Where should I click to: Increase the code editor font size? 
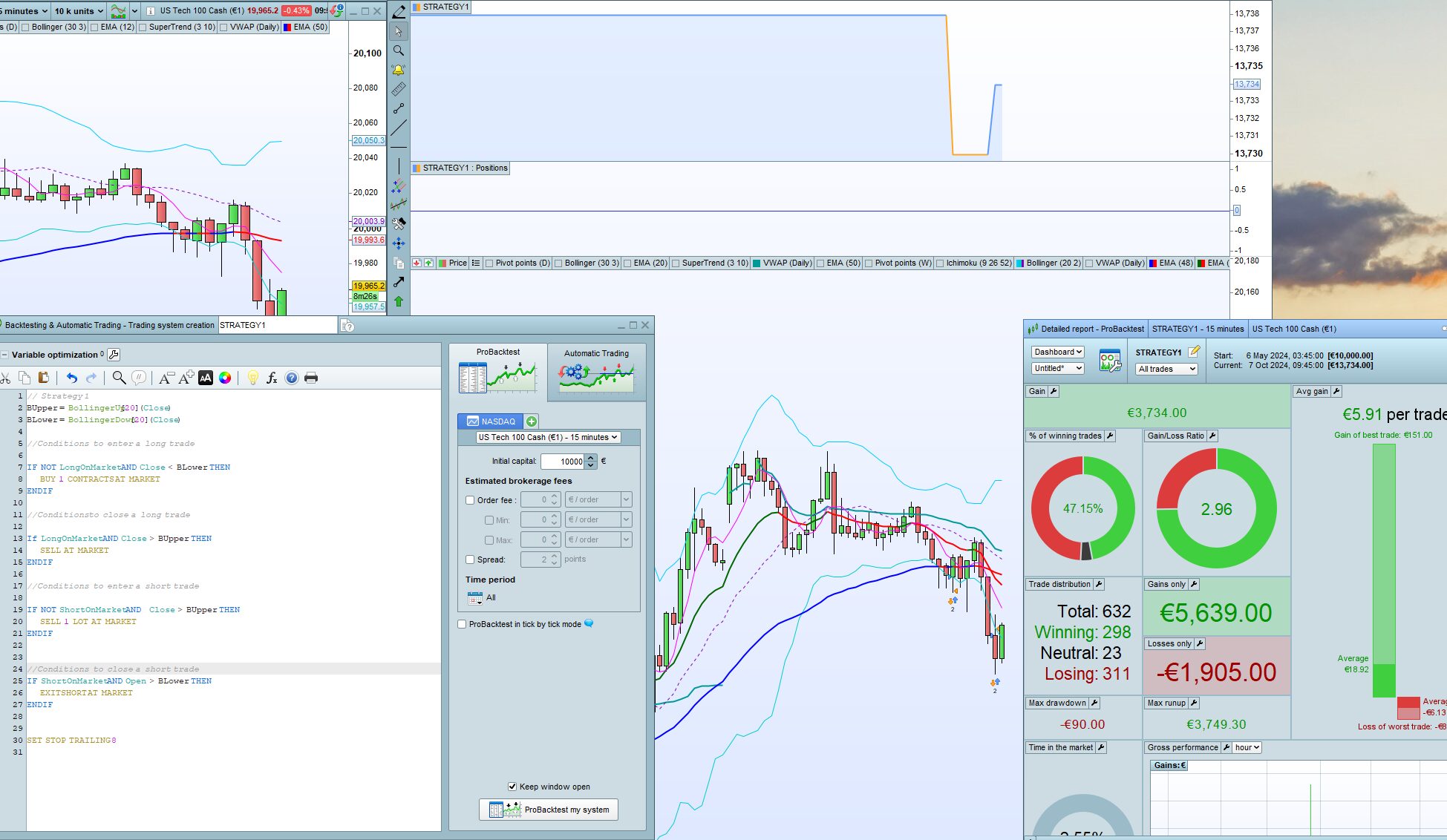(186, 378)
